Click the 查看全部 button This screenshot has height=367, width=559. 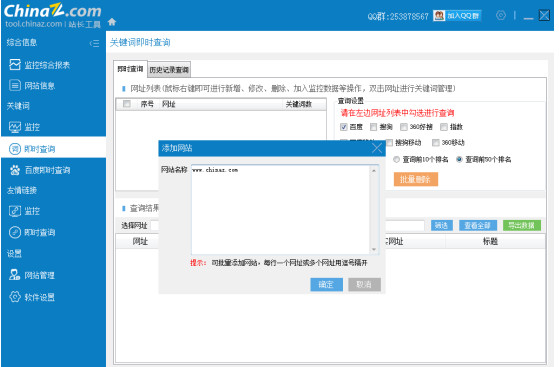(x=477, y=225)
